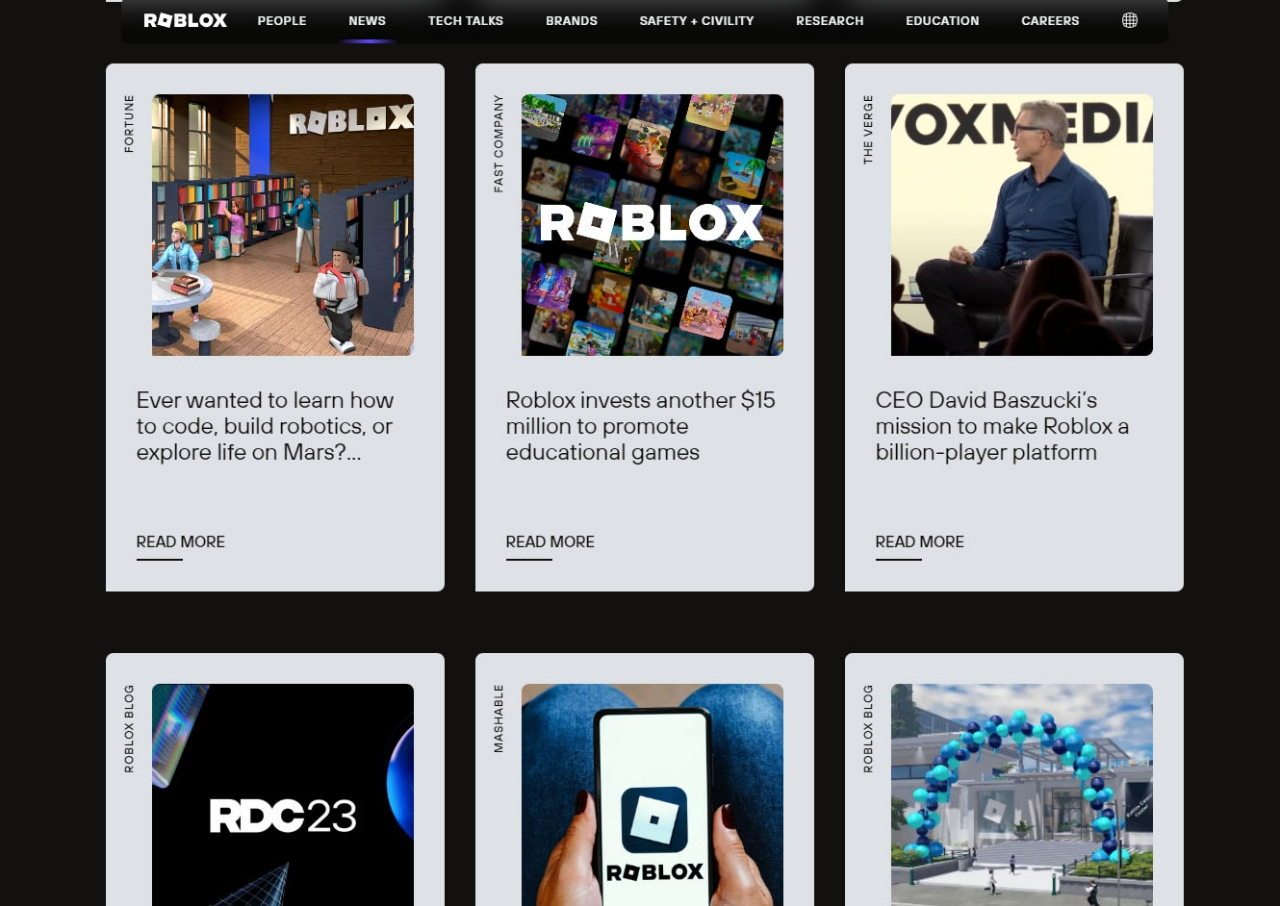Click the Fast Company source label

pos(498,143)
